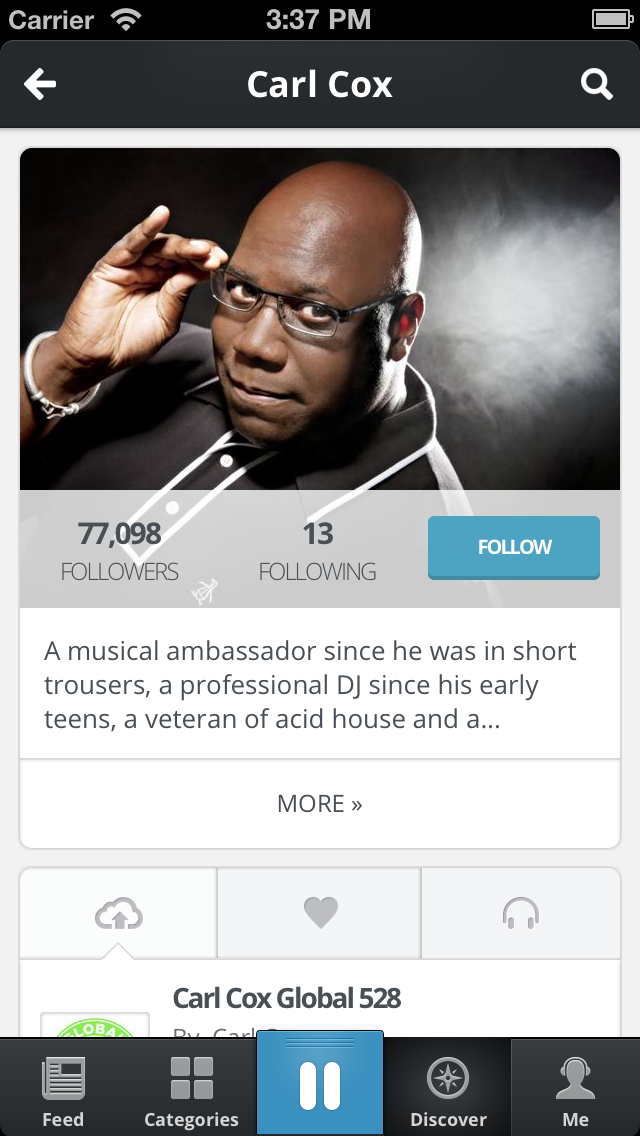Open the Categories tab

(x=191, y=1091)
